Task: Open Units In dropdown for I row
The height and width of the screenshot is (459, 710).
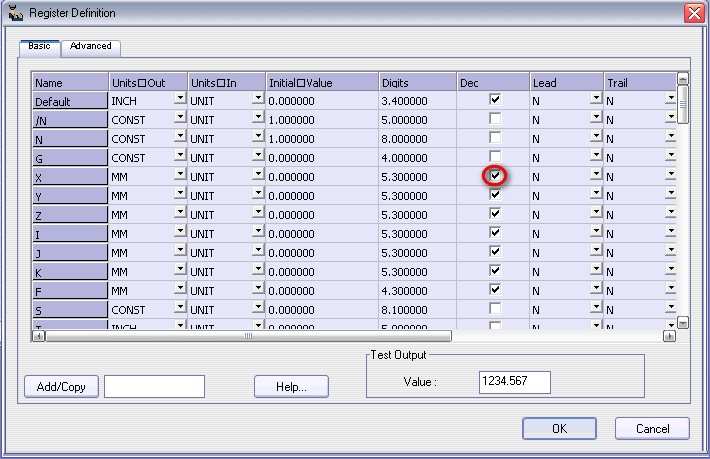Action: tap(258, 231)
